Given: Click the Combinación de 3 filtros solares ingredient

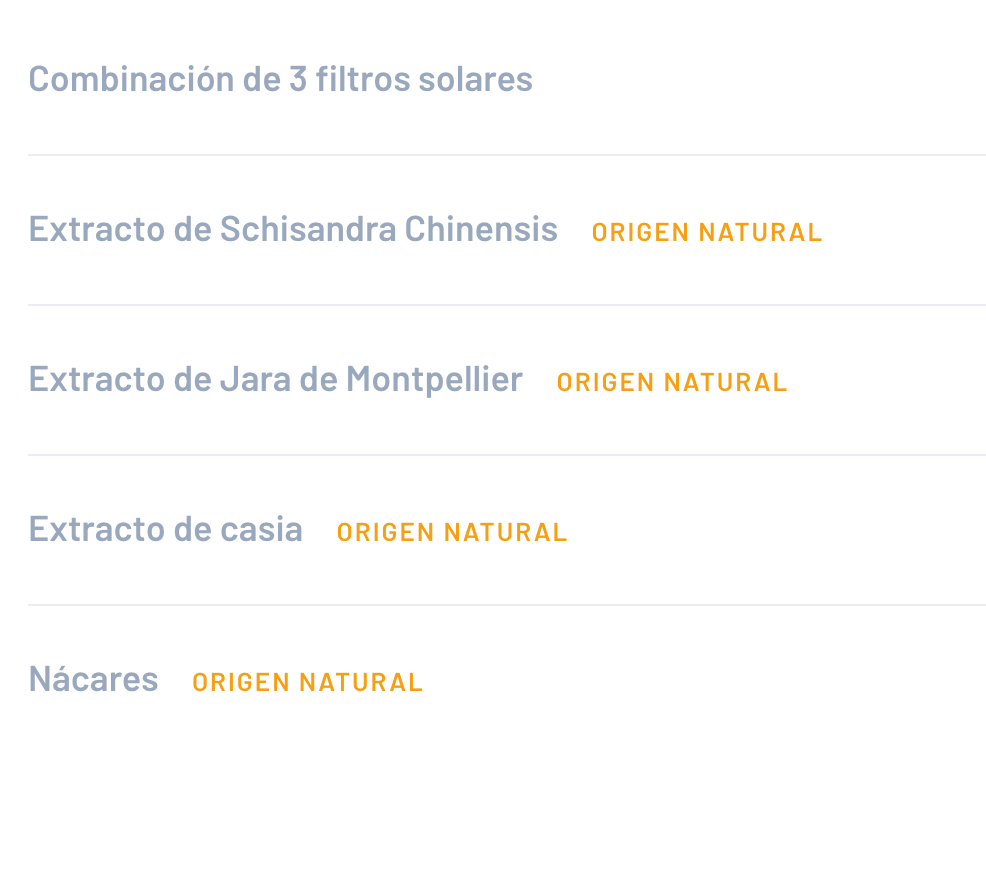Looking at the screenshot, I should point(280,79).
